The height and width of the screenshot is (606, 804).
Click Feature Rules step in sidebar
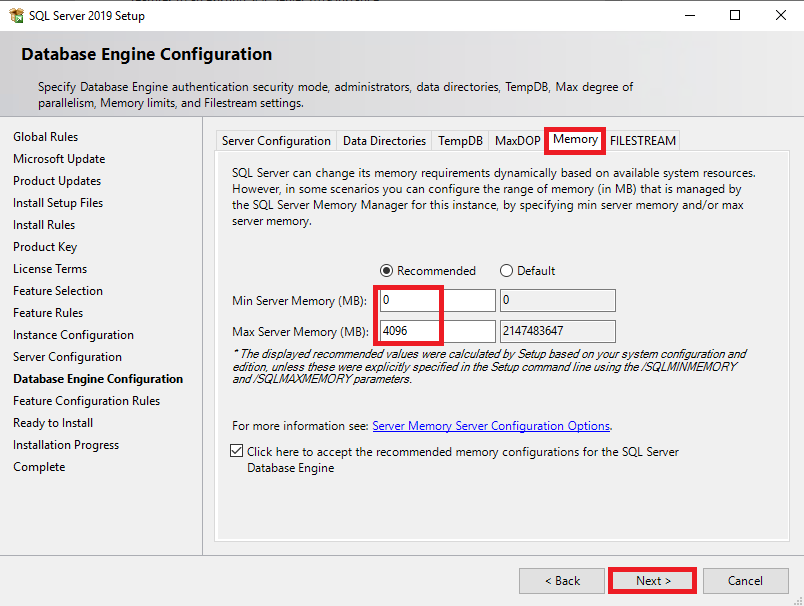48,313
